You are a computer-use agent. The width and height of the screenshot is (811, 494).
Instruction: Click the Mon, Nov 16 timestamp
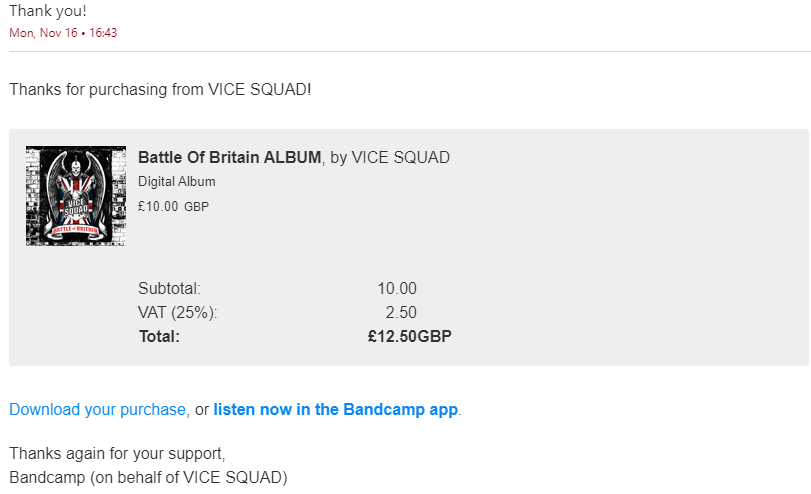point(63,32)
